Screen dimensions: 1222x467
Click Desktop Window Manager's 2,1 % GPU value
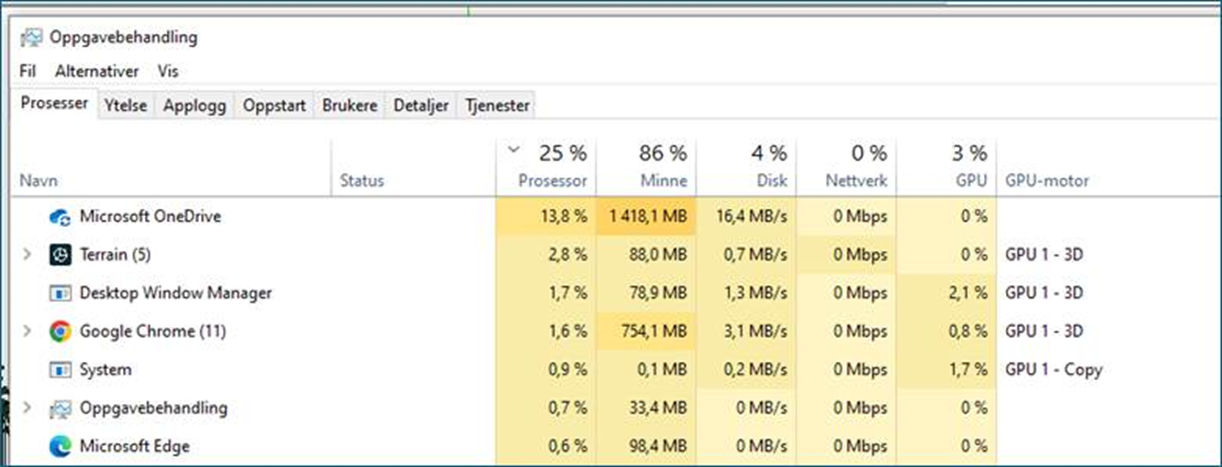(967, 293)
